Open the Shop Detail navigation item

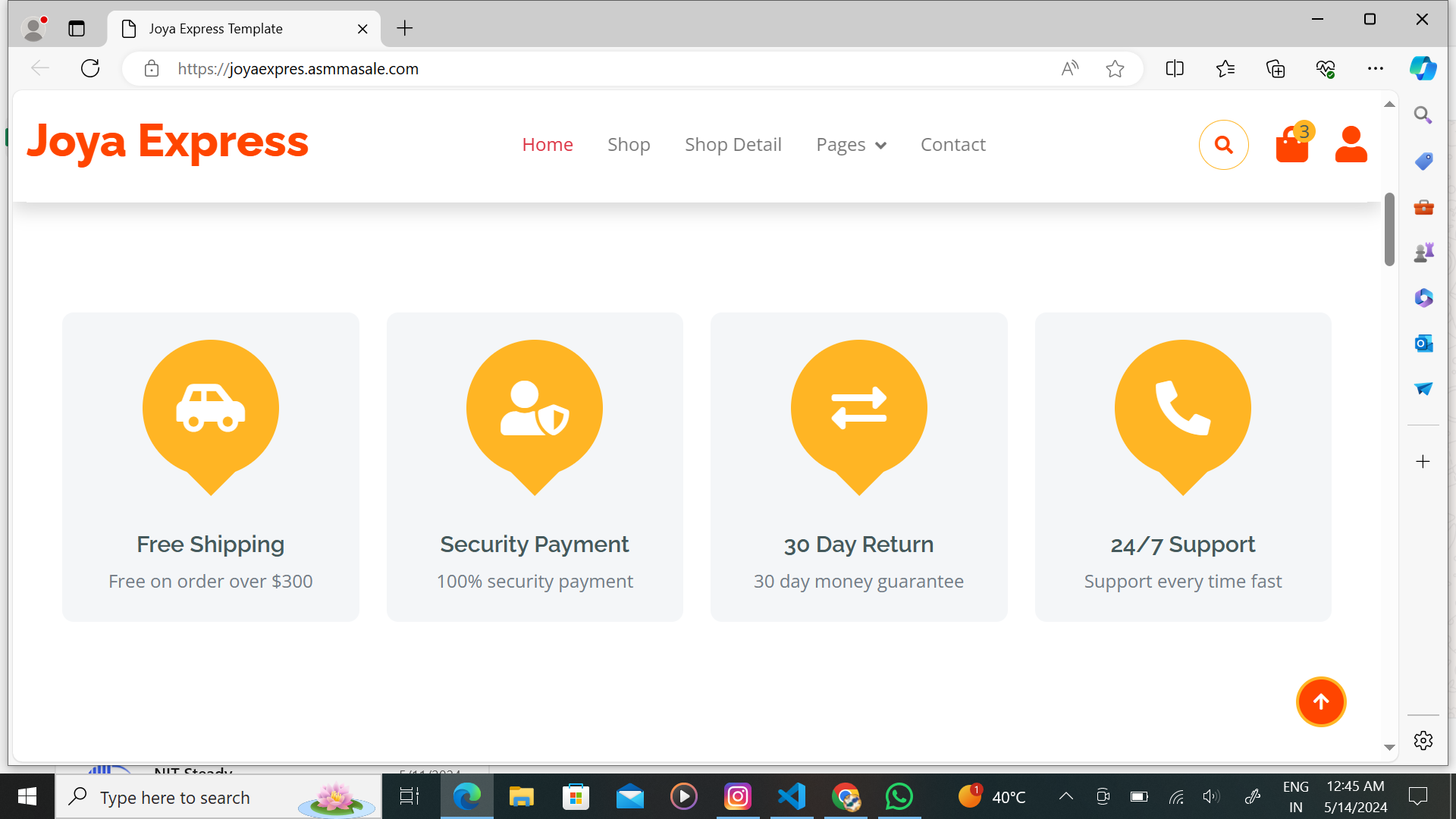click(x=733, y=145)
